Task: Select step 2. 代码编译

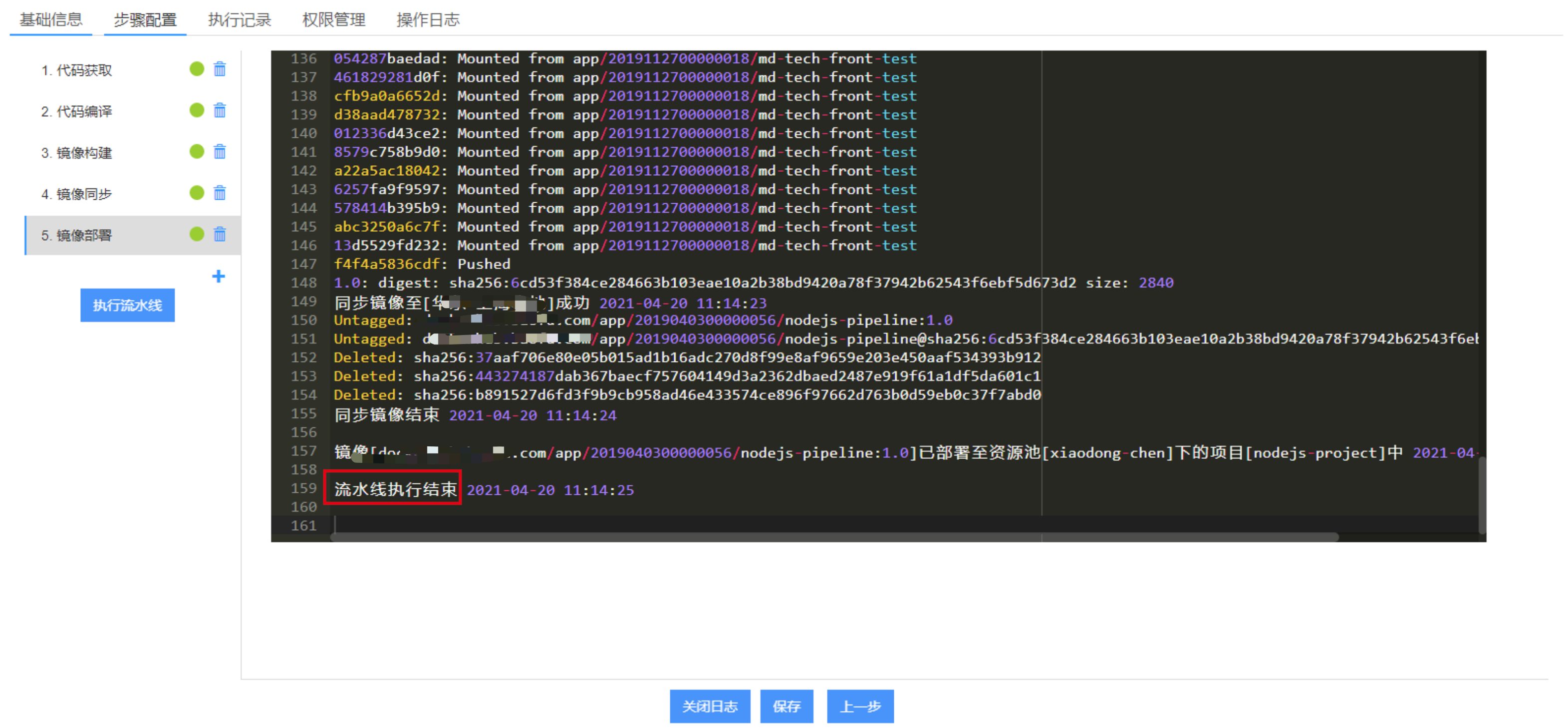Action: coord(77,111)
